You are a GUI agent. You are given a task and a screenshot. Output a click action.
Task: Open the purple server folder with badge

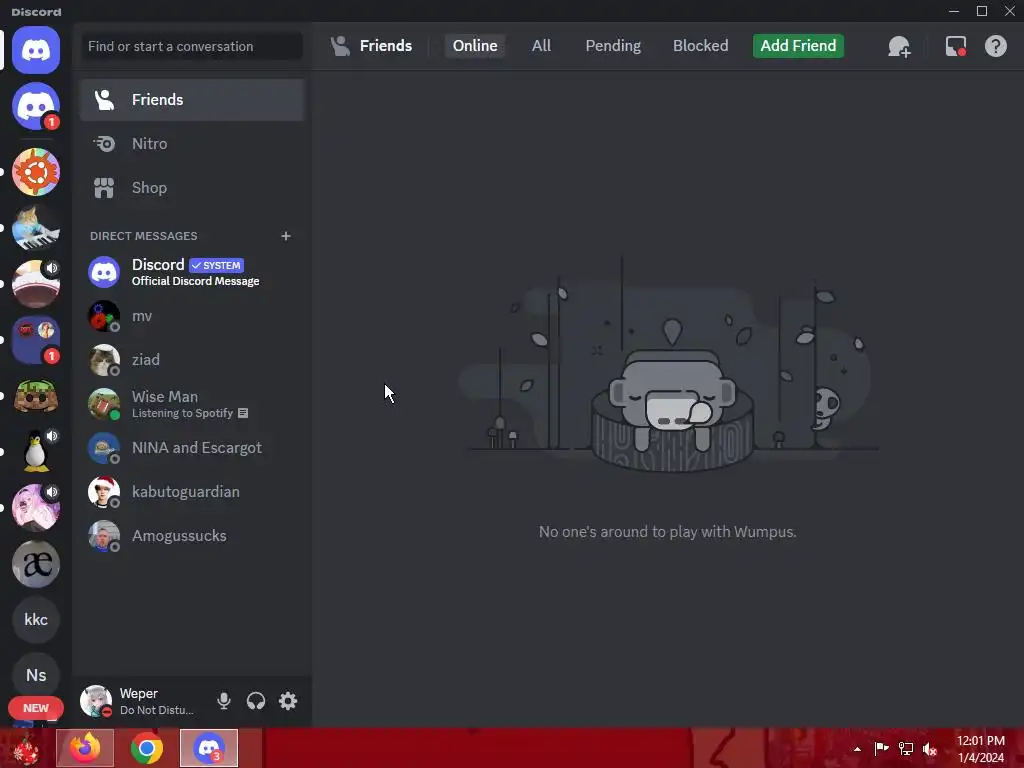36,340
